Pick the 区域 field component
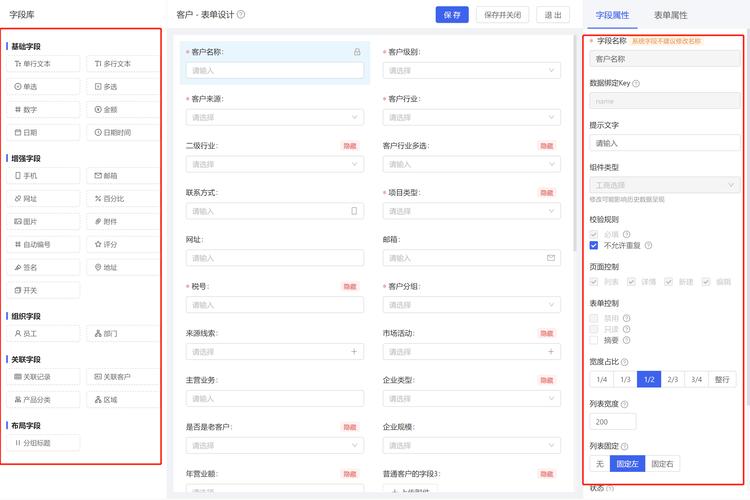Screen dimensions: 750x500 122,400
